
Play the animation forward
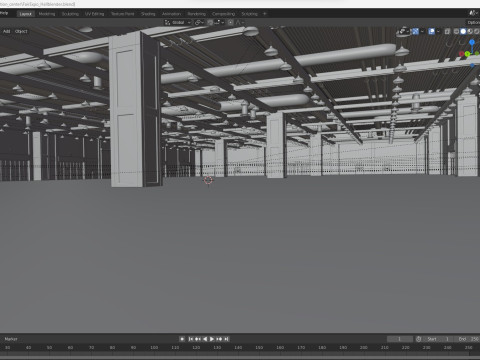[212, 339]
